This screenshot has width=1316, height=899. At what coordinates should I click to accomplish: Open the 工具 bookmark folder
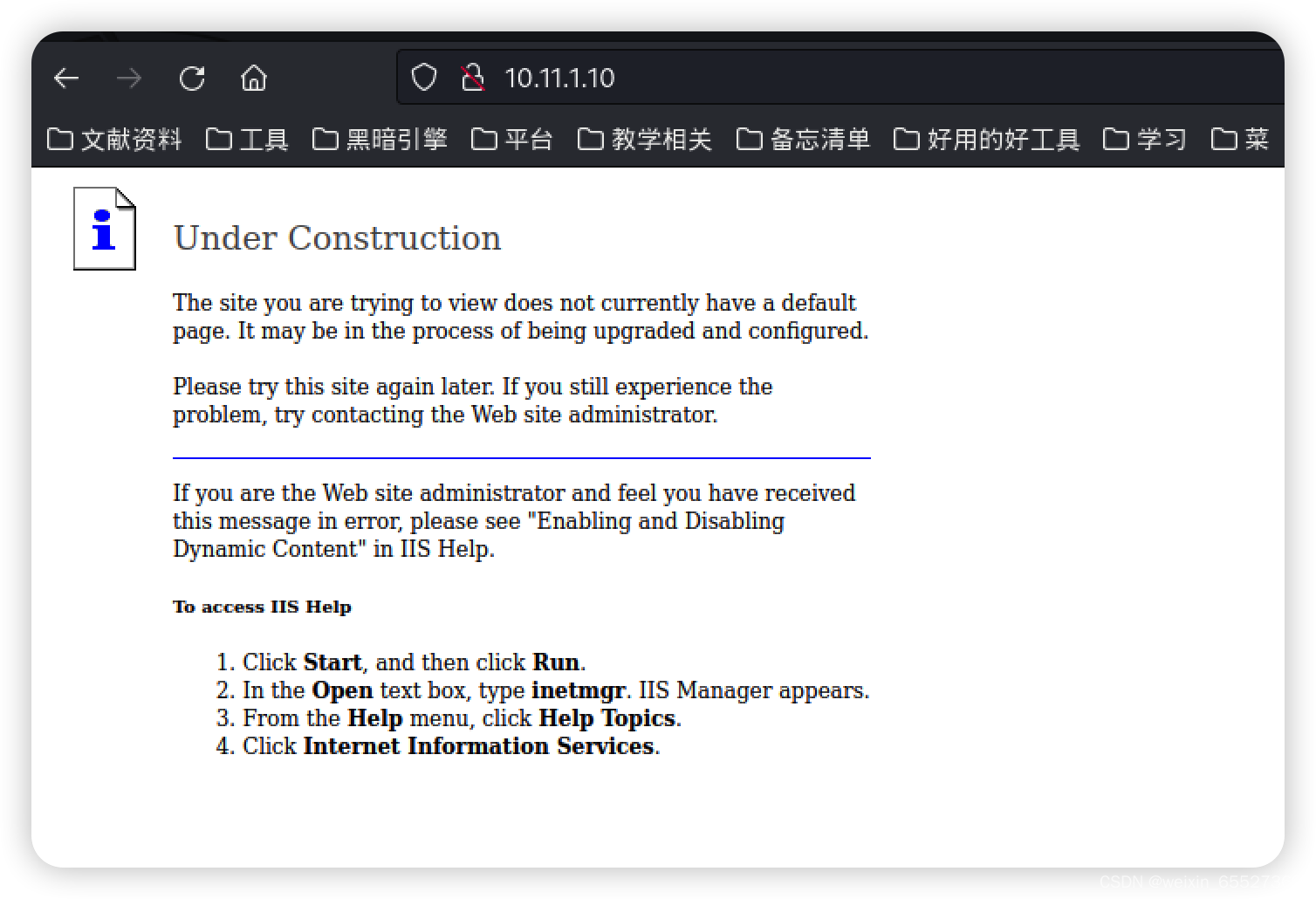coord(247,139)
